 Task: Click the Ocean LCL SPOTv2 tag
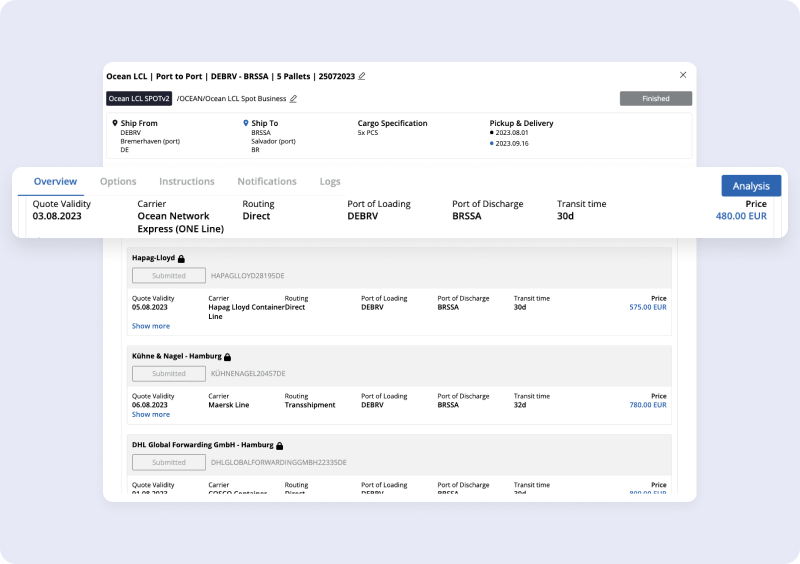(x=139, y=99)
